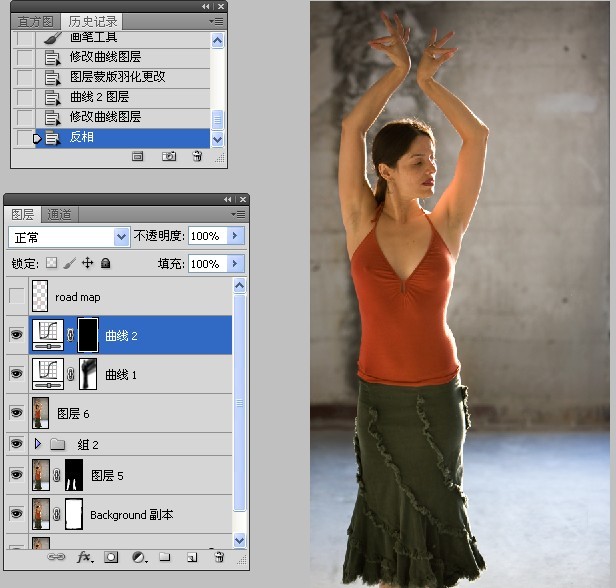Set history brush source for 图层蒙版羽化更改
The height and width of the screenshot is (588, 616).
(x=24, y=77)
